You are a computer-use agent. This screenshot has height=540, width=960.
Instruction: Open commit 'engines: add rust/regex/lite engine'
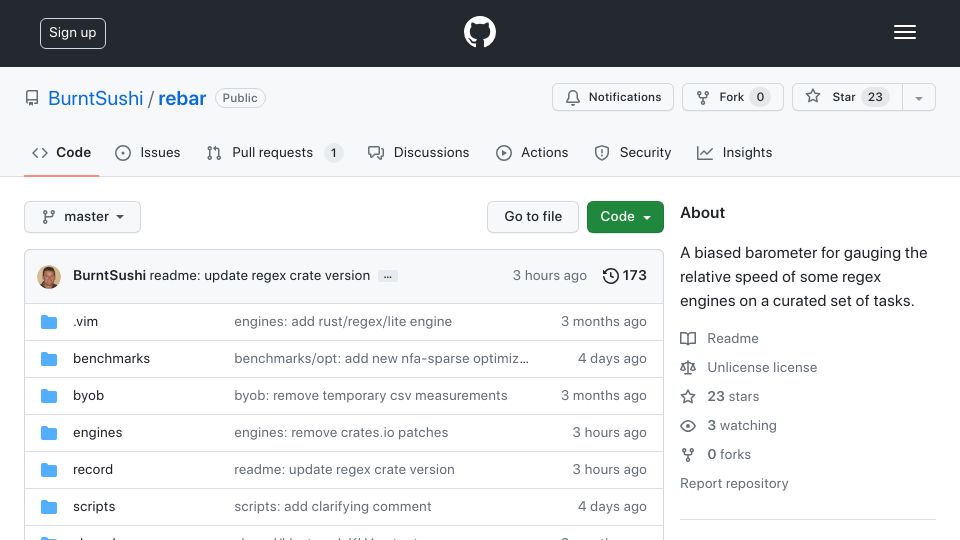pyautogui.click(x=343, y=321)
